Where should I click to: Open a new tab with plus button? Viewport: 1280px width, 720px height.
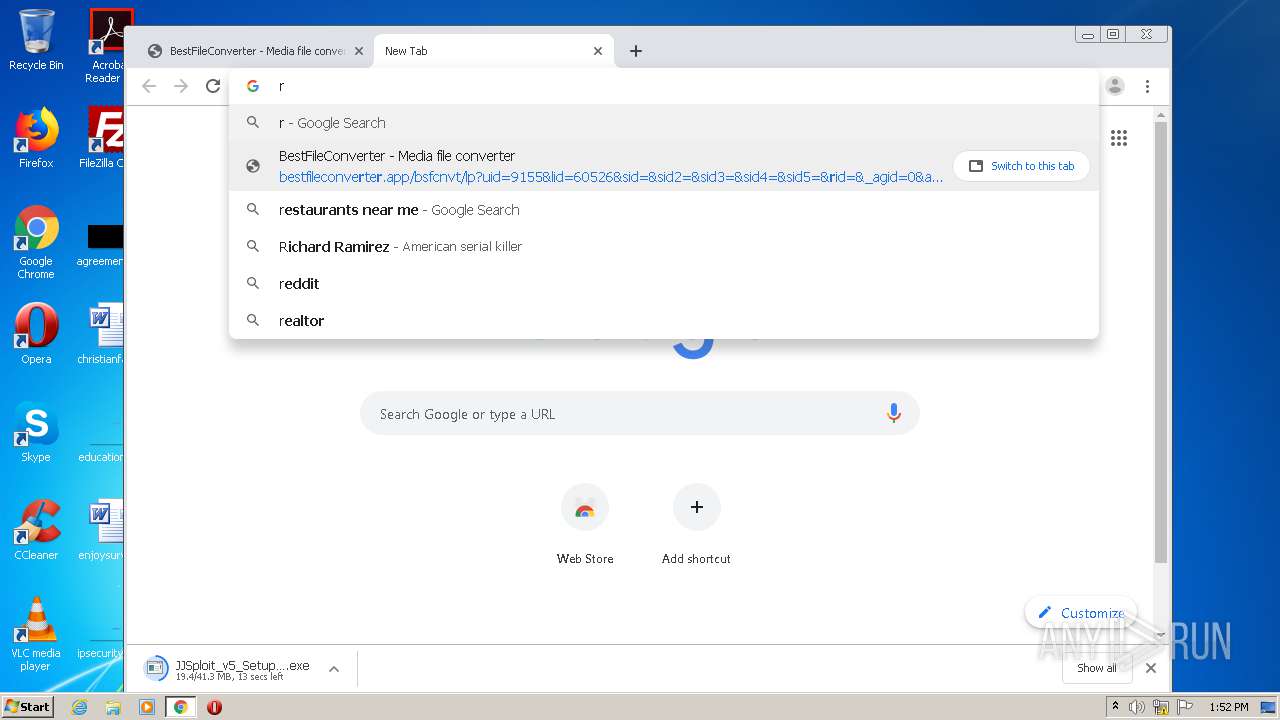[x=636, y=51]
